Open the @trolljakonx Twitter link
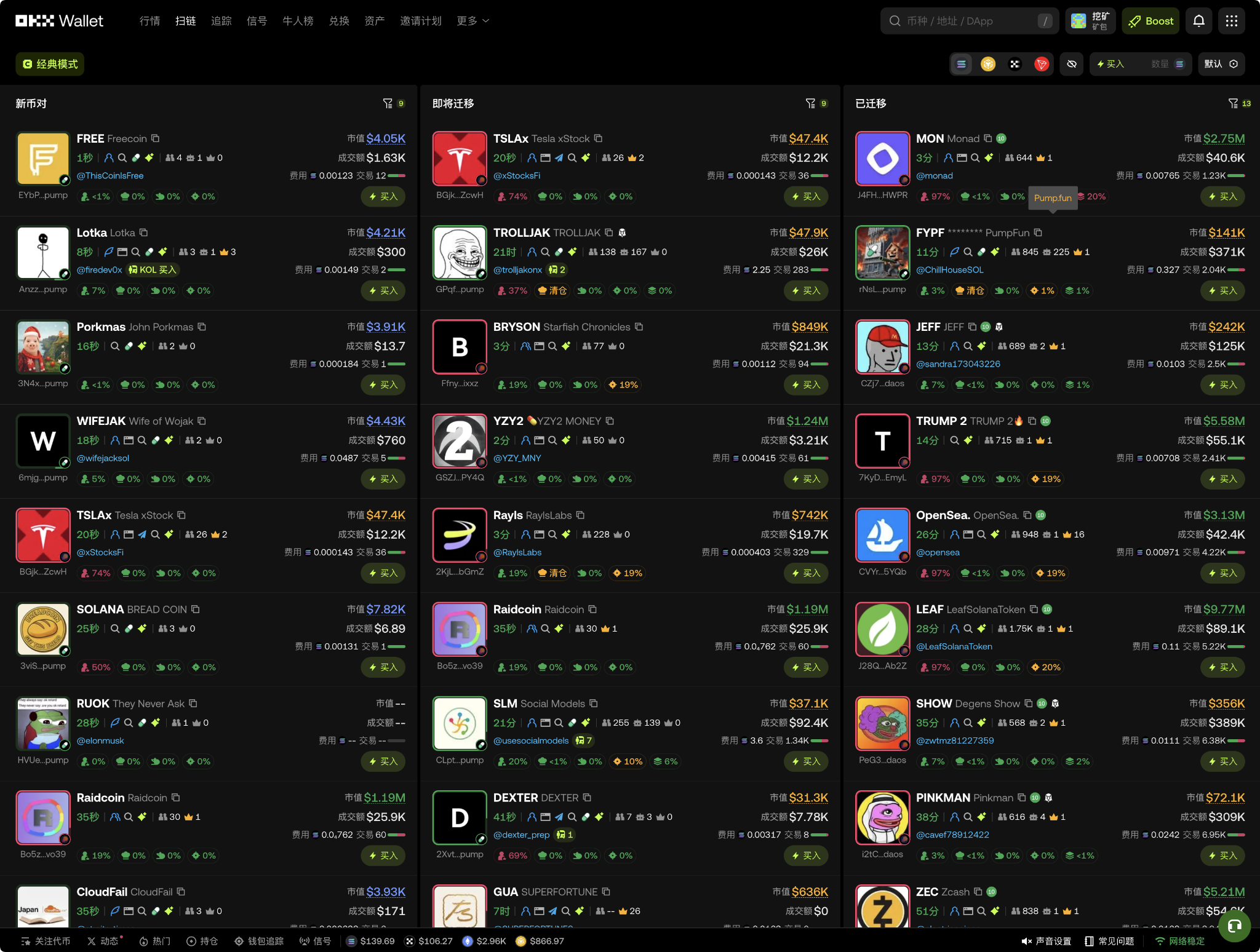The height and width of the screenshot is (952, 1260). 517,269
